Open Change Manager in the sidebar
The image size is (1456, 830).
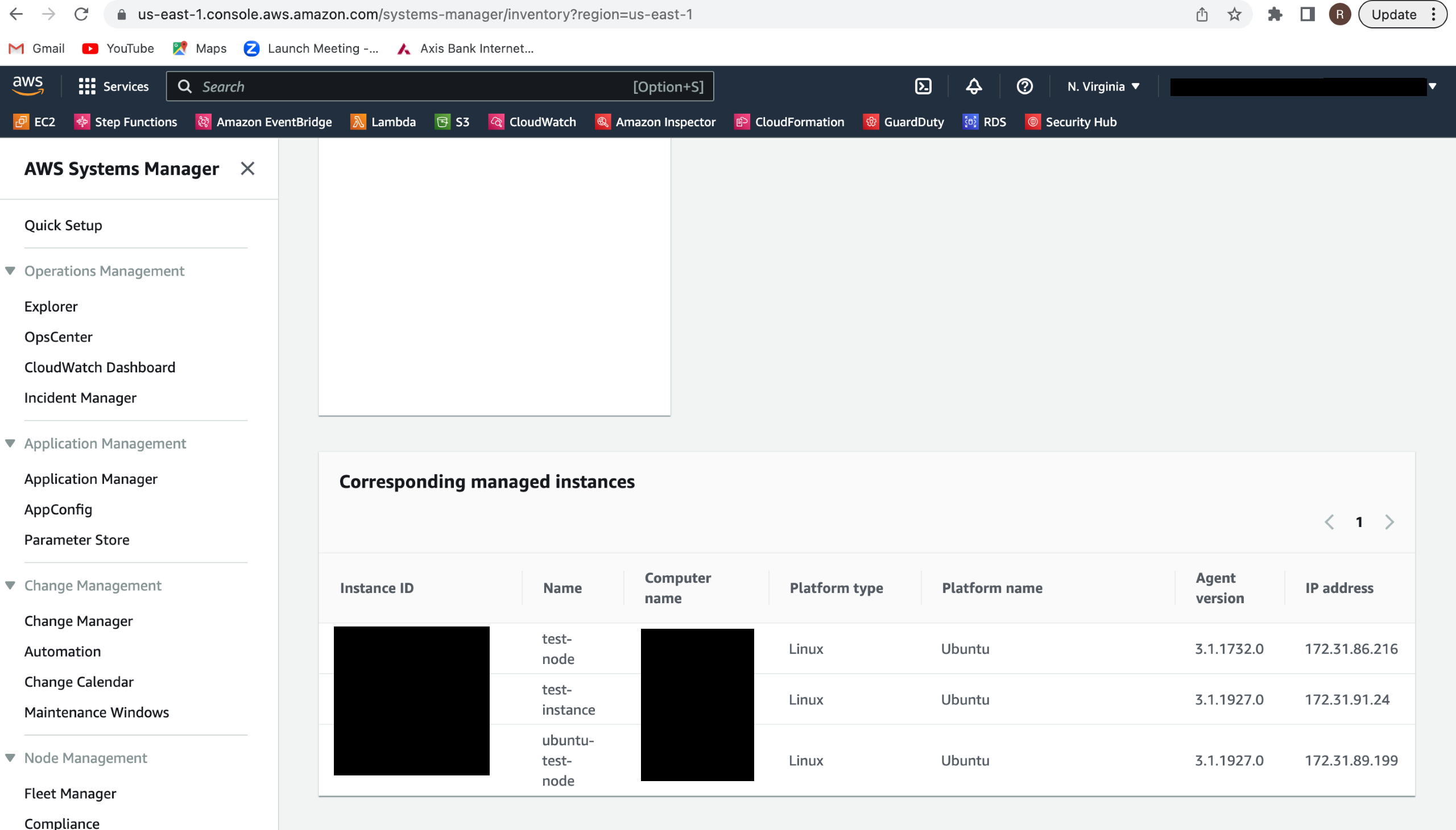(x=78, y=621)
